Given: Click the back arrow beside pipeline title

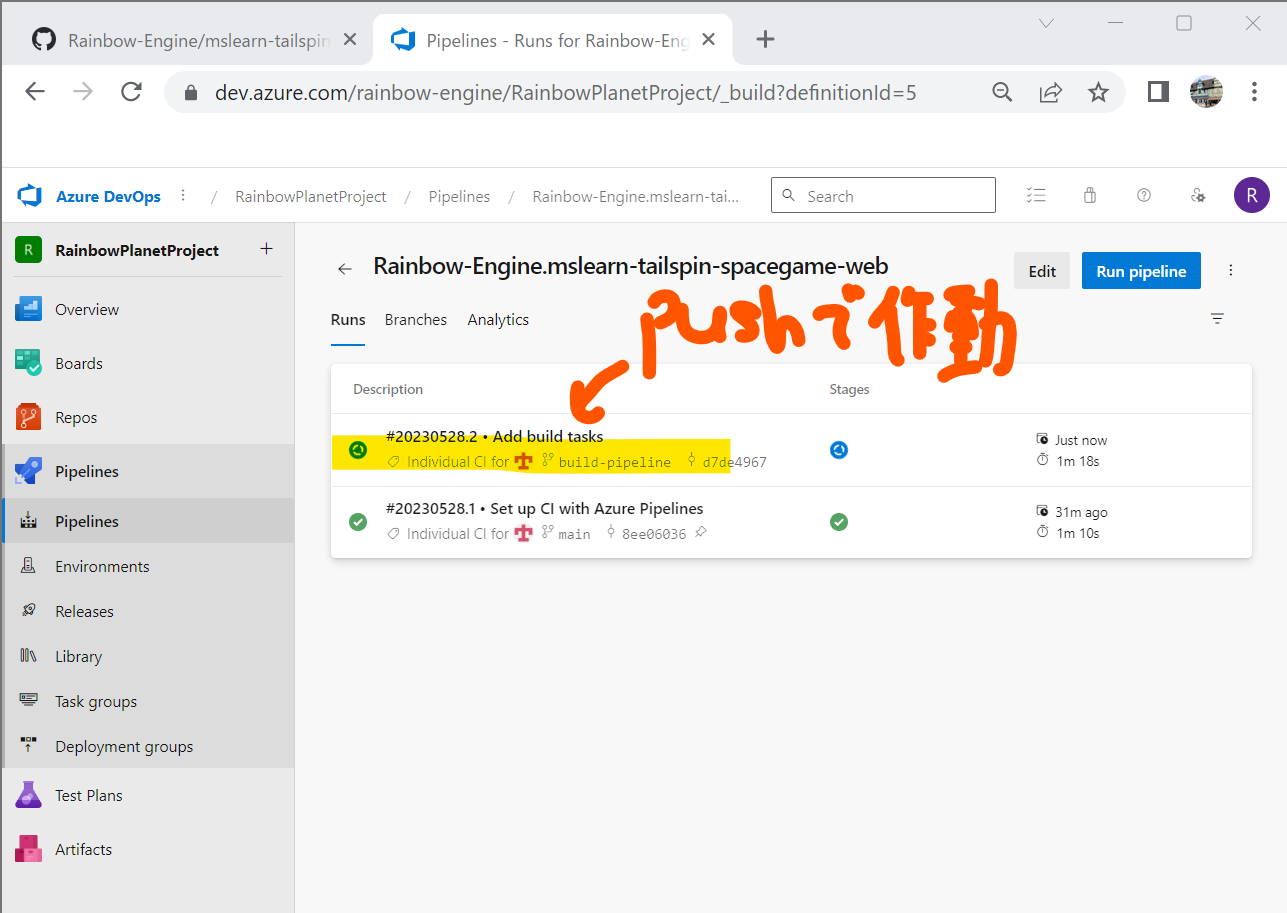Looking at the screenshot, I should tap(345, 269).
